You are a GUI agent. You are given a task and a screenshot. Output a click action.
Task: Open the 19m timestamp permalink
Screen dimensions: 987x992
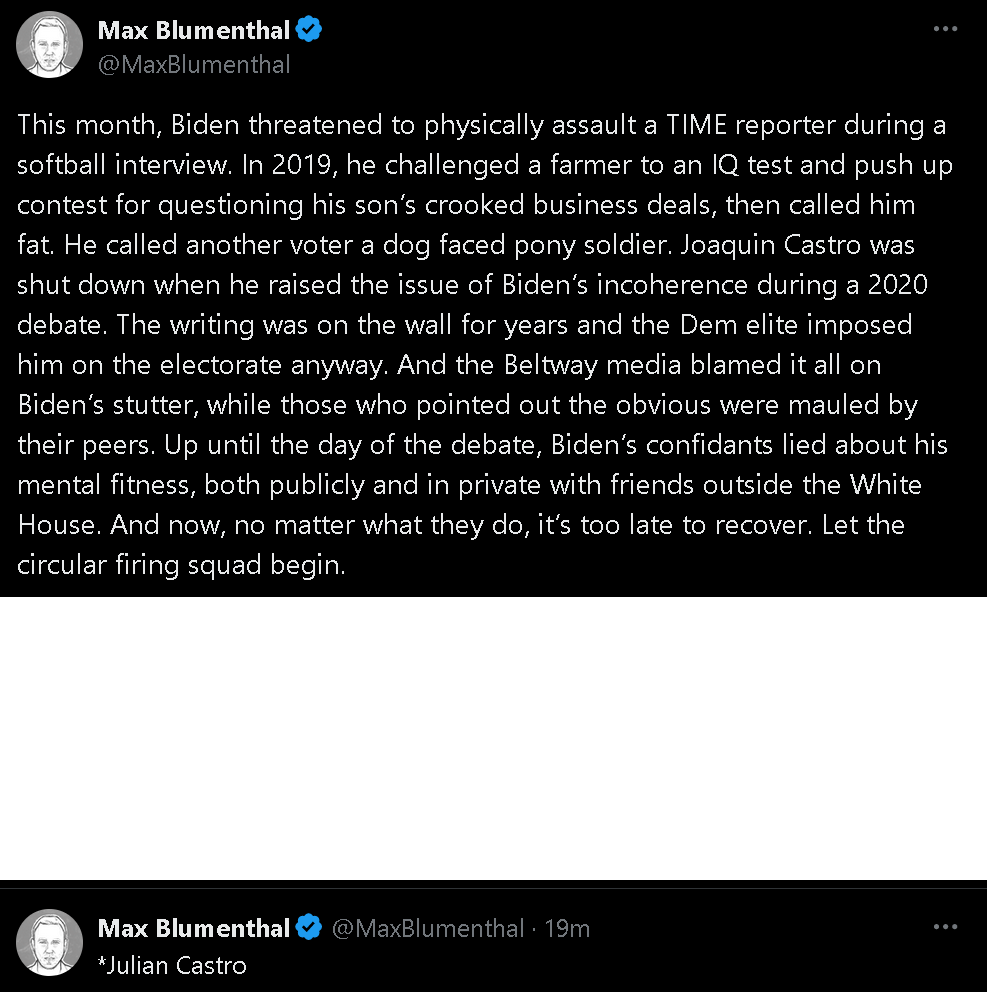click(x=567, y=929)
